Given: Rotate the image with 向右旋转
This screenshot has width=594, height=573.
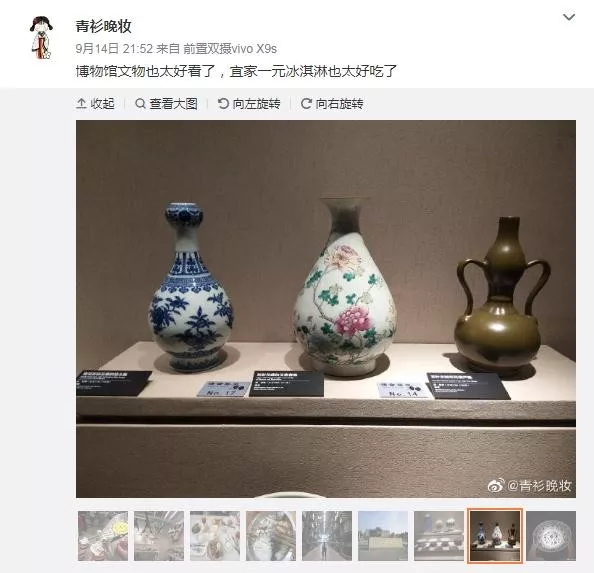Looking at the screenshot, I should click(332, 103).
